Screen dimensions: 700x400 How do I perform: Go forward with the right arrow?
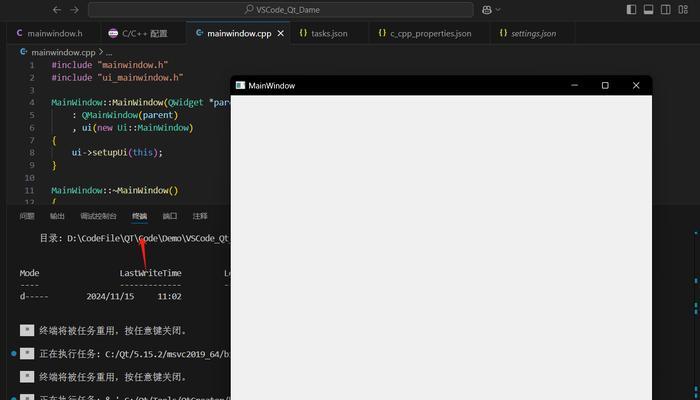click(x=75, y=10)
